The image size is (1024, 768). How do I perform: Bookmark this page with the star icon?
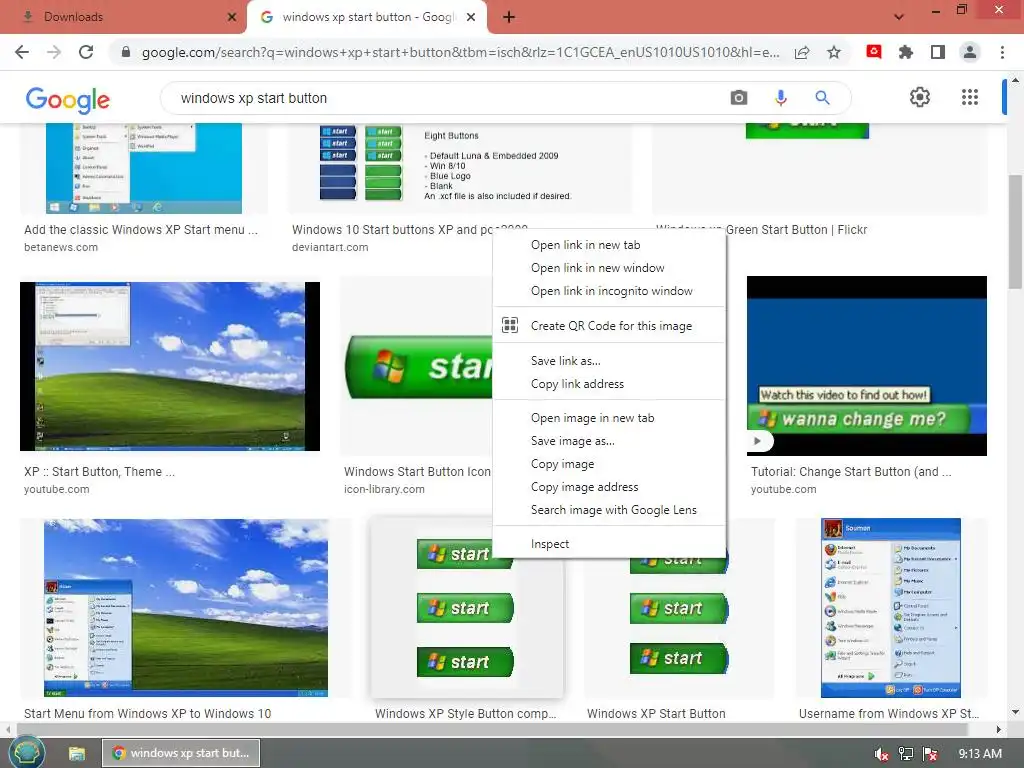coord(834,52)
